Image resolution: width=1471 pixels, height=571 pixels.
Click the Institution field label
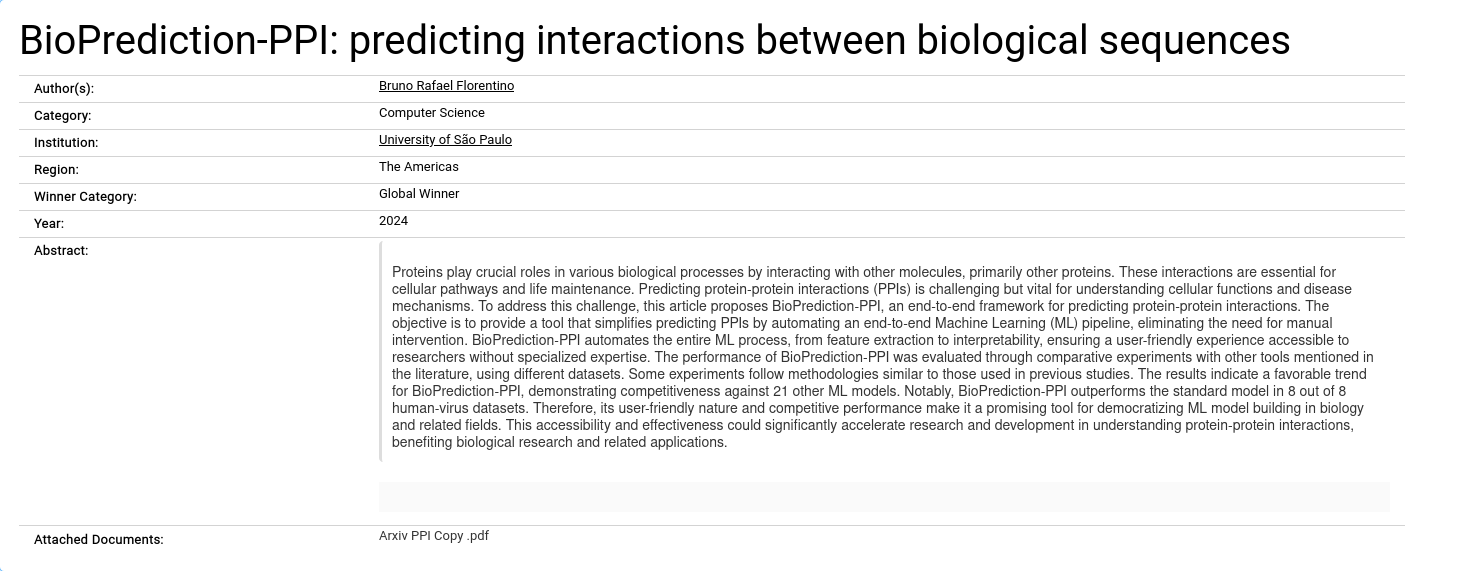click(x=66, y=143)
